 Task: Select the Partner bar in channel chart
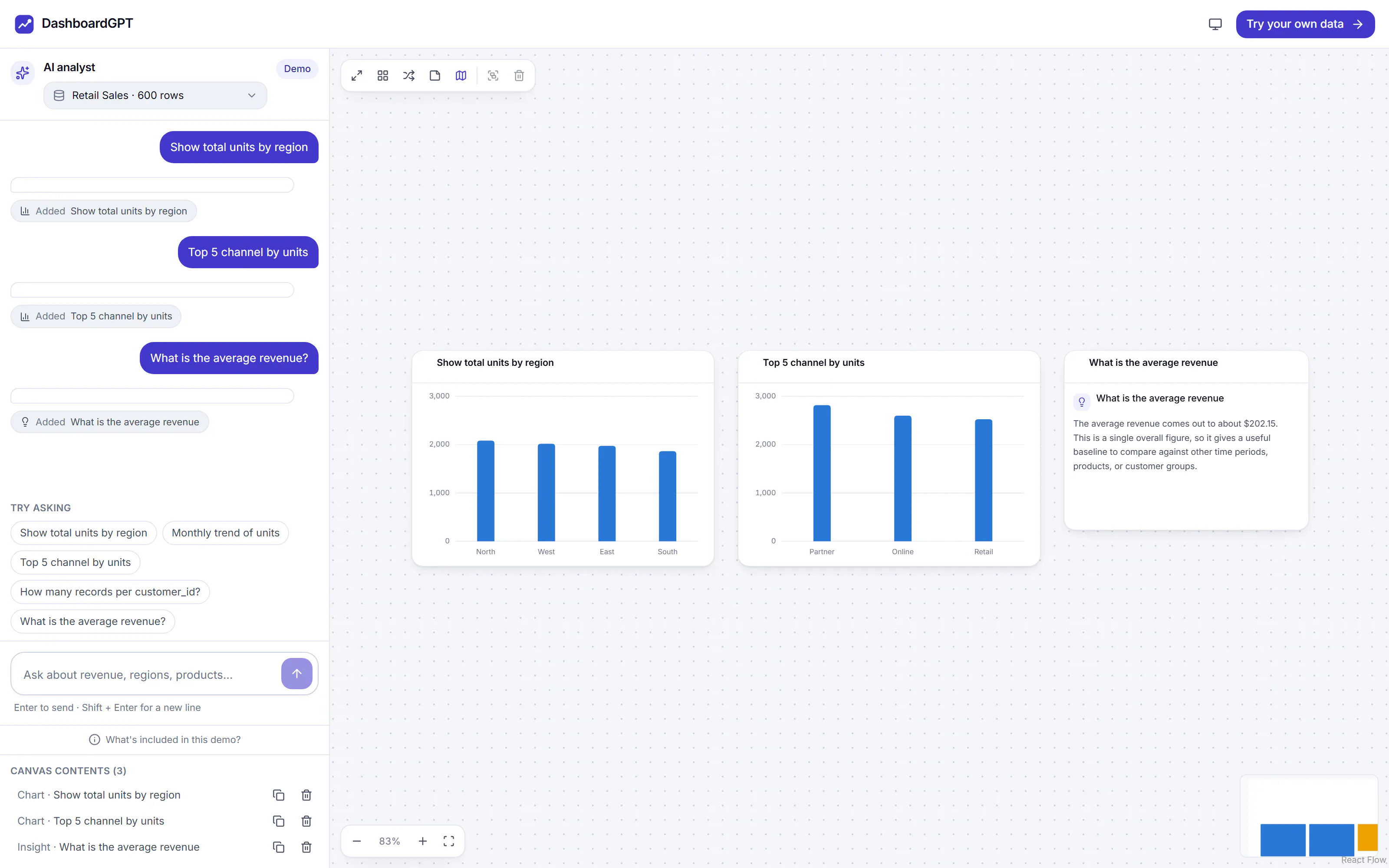[822, 473]
